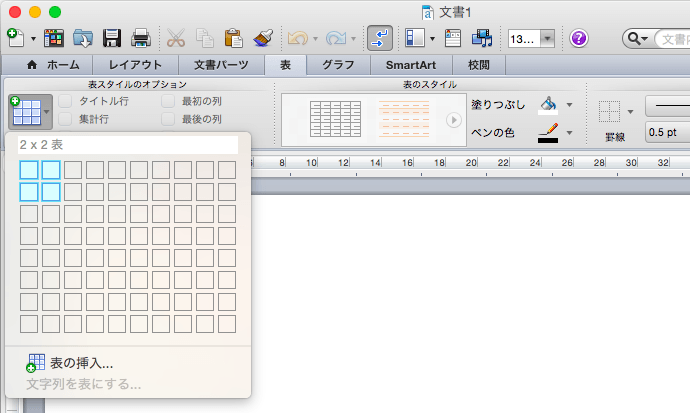Open the 0.5 pt line weight selector
The width and height of the screenshot is (690, 413).
click(668, 132)
